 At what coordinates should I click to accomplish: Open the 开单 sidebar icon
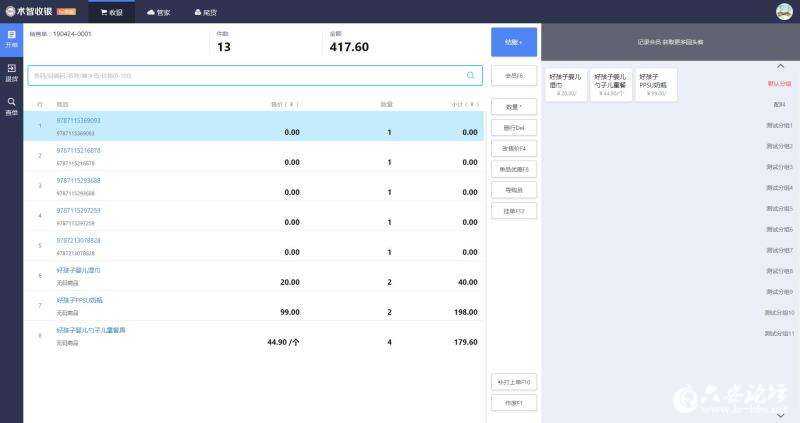11,39
